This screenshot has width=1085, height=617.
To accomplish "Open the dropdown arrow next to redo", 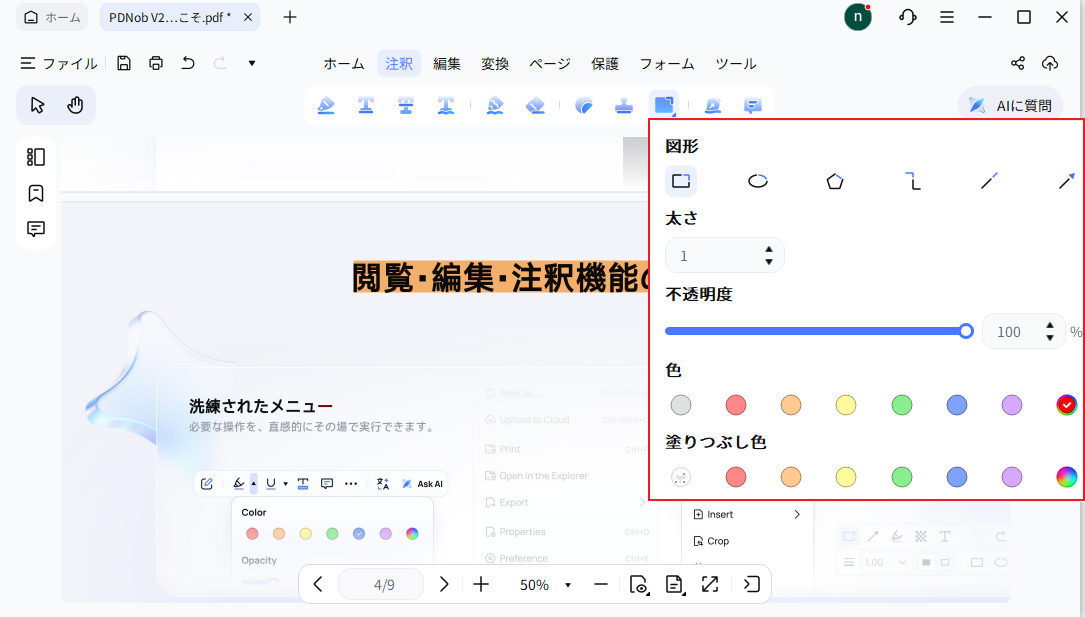I will pyautogui.click(x=251, y=62).
